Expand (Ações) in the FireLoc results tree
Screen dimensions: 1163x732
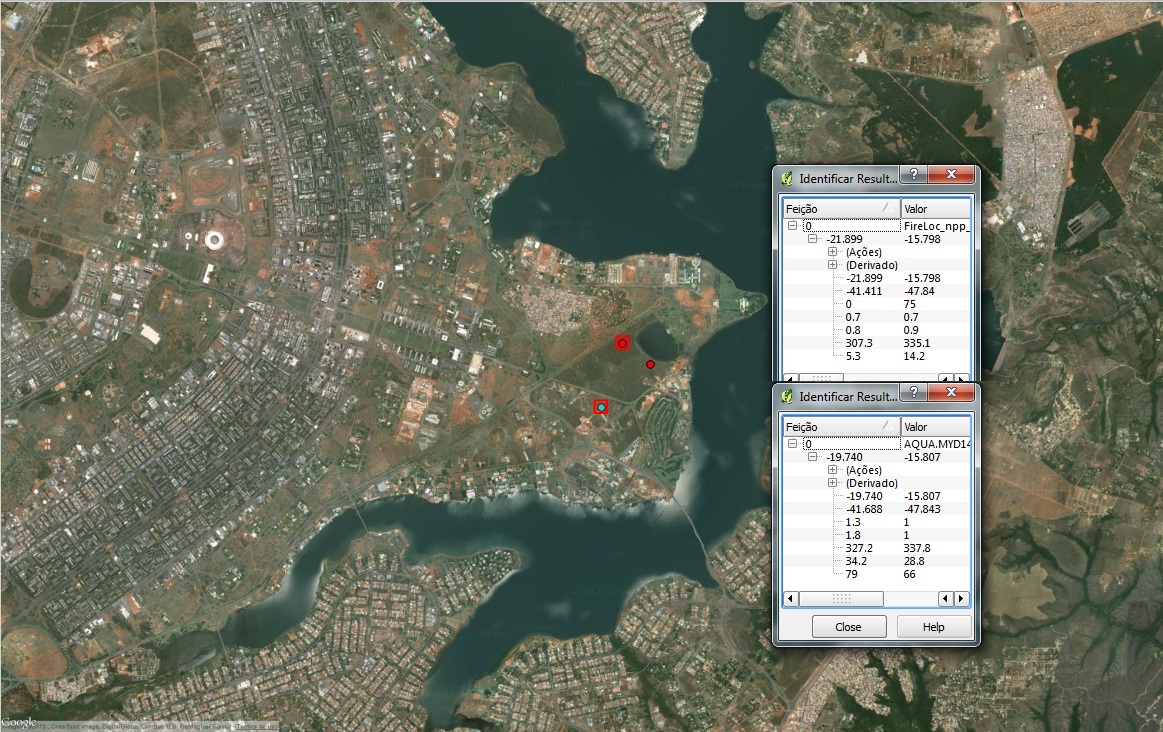pos(832,252)
